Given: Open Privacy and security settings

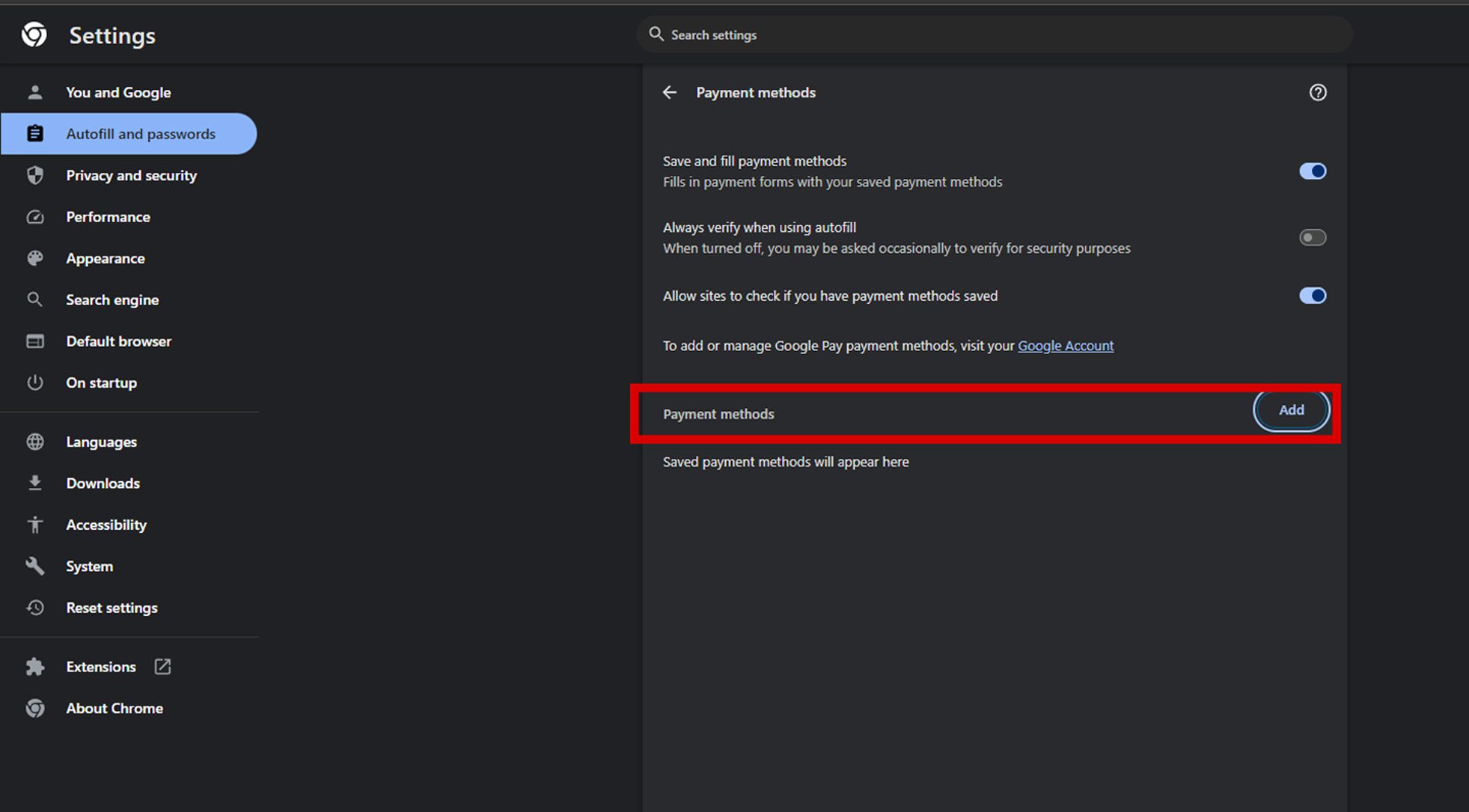Looking at the screenshot, I should (131, 175).
